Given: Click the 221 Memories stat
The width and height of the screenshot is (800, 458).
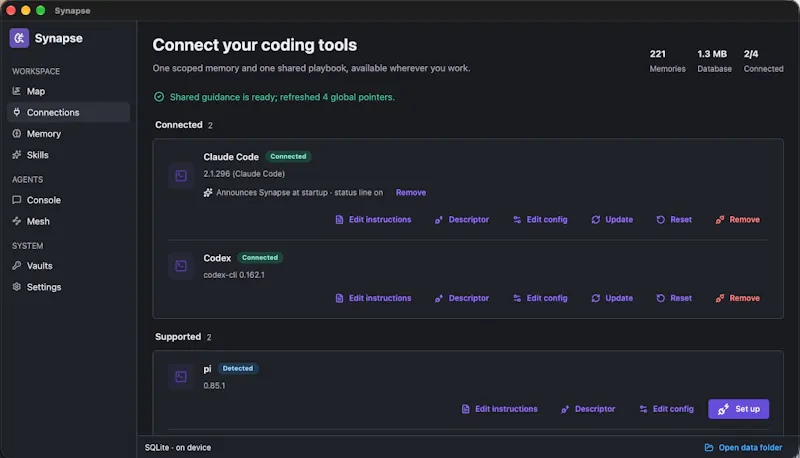Looking at the screenshot, I should tap(667, 61).
